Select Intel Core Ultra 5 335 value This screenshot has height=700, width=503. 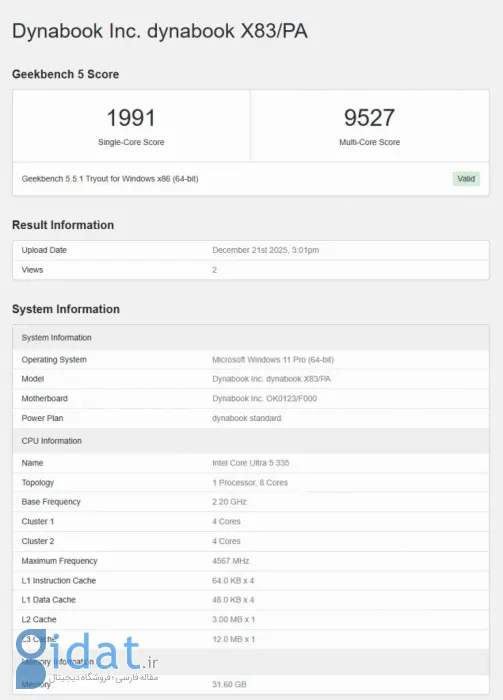tap(251, 462)
